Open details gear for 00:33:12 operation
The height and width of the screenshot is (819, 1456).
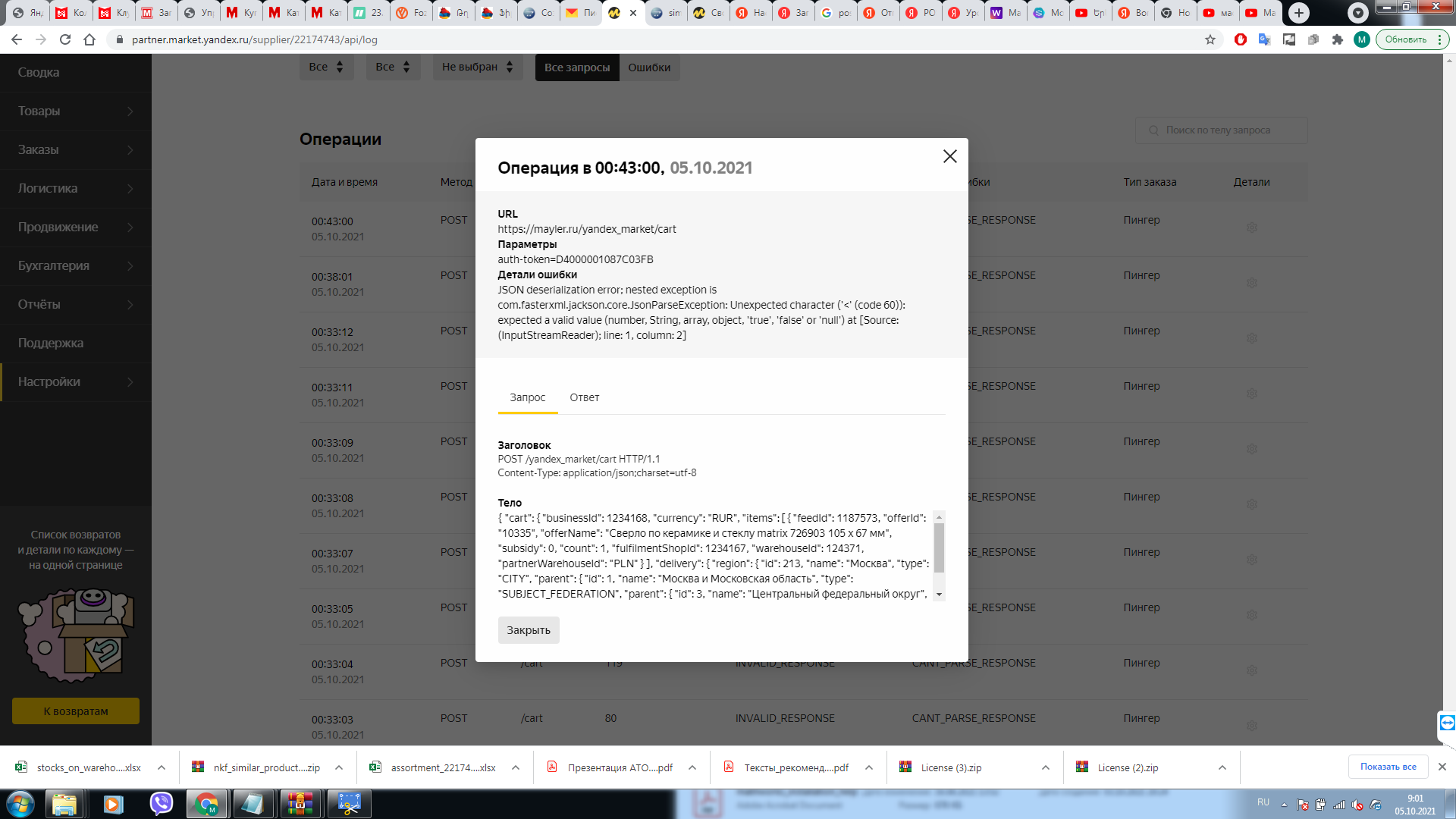pyautogui.click(x=1252, y=338)
